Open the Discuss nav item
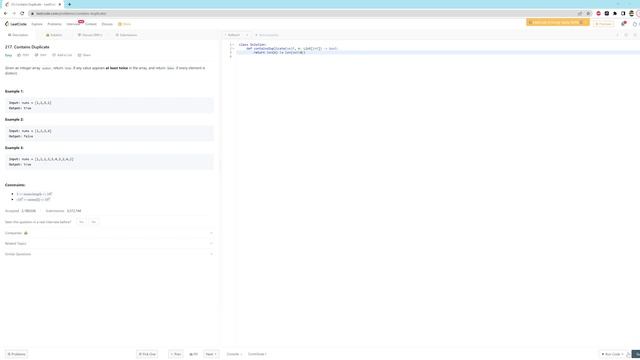Image resolution: width=640 pixels, height=360 pixels. pyautogui.click(x=107, y=24)
